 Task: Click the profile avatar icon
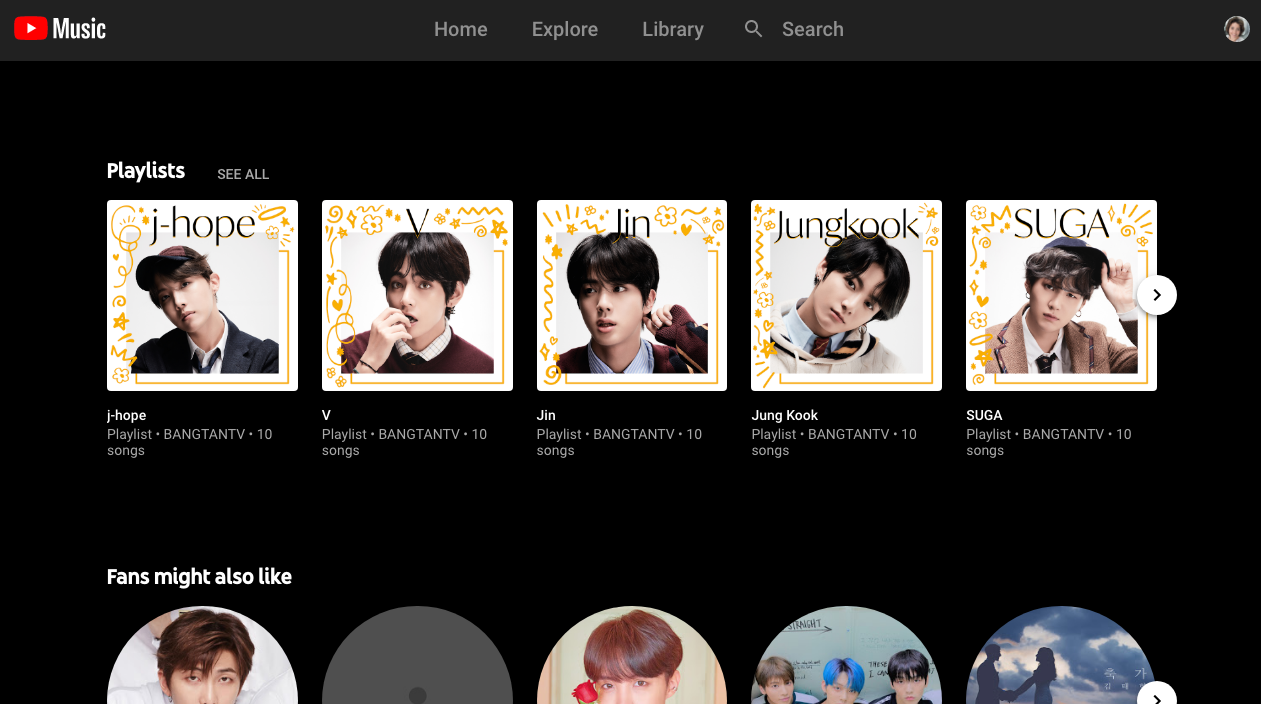[1236, 29]
